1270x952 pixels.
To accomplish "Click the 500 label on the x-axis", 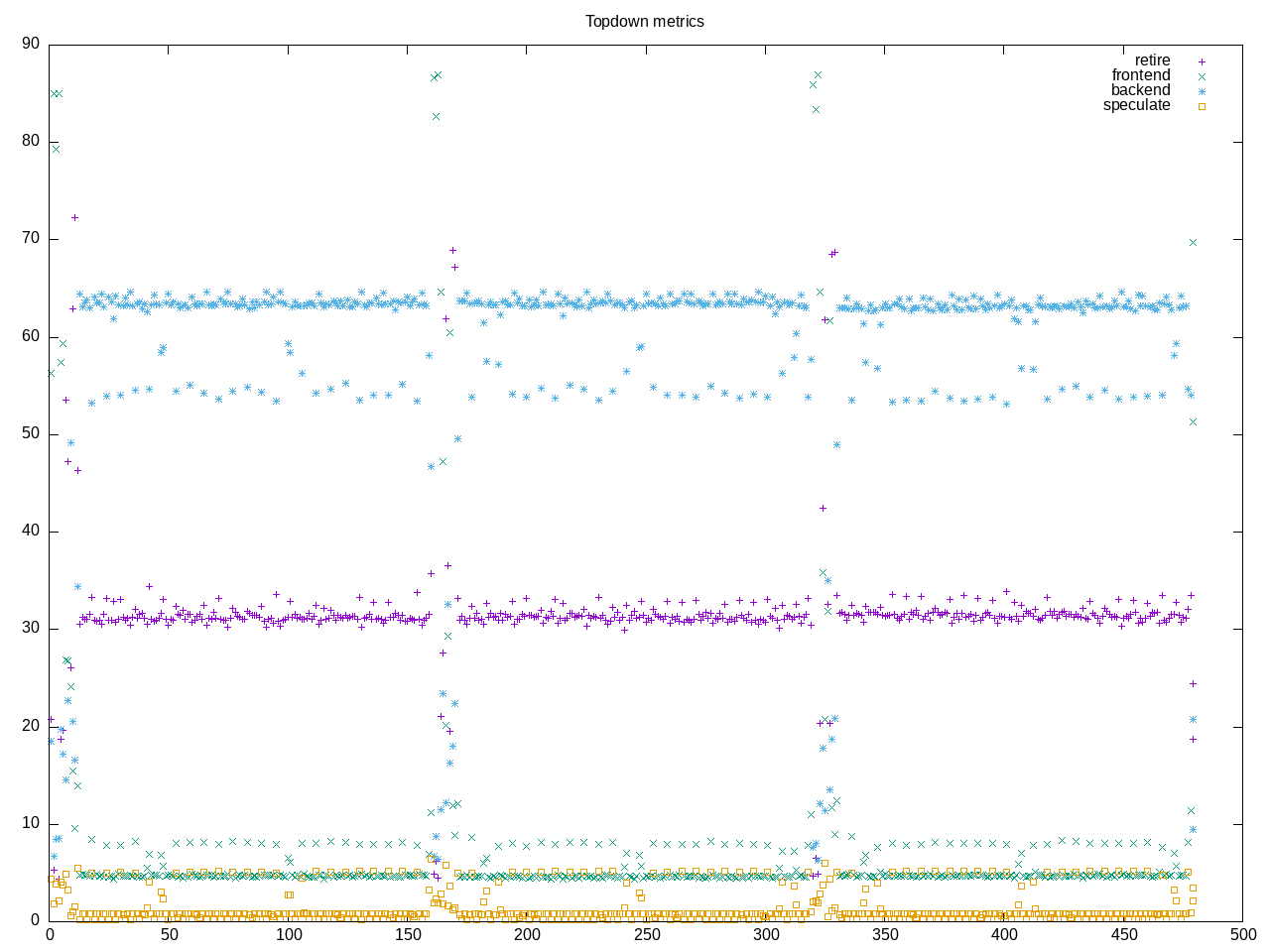I will click(x=1242, y=934).
